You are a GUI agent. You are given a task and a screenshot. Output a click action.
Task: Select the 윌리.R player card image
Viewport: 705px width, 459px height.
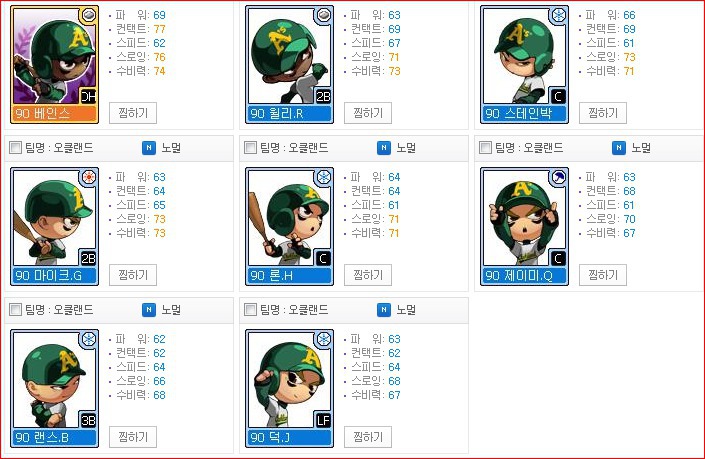289,64
